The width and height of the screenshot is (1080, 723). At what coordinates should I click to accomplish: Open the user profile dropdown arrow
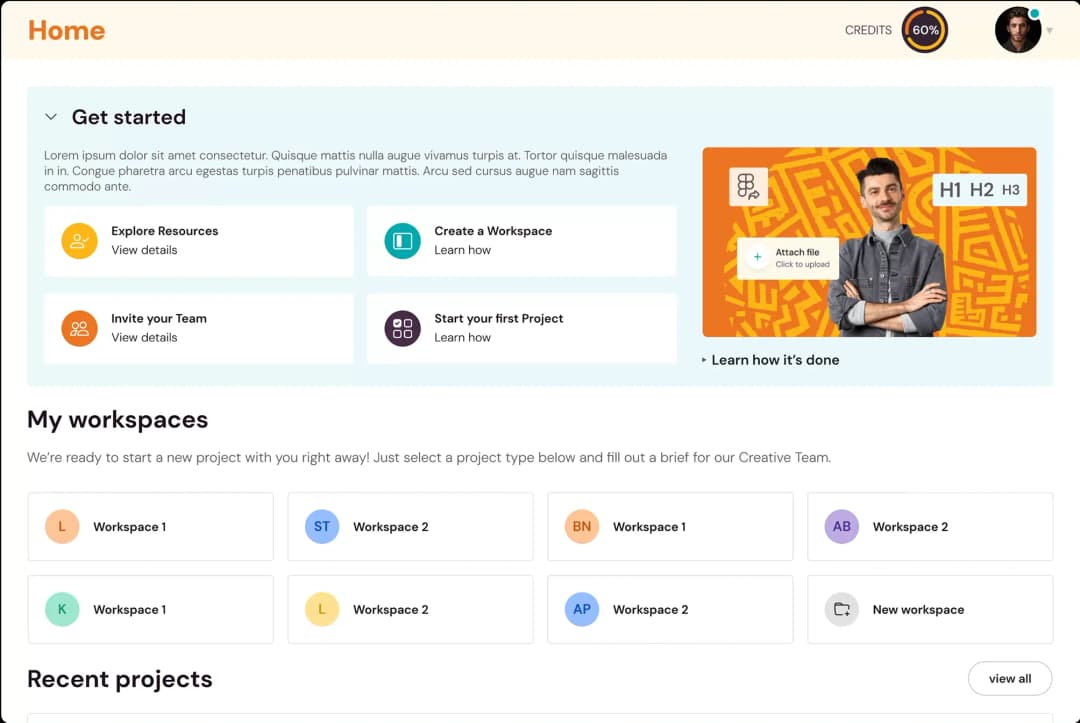(x=1049, y=31)
